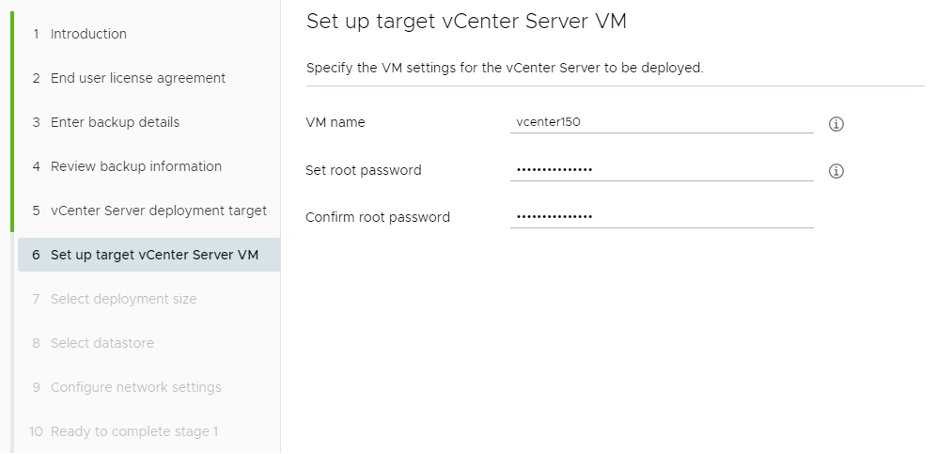Click the Set root password label
This screenshot has height=454, width=936.
click(x=363, y=170)
